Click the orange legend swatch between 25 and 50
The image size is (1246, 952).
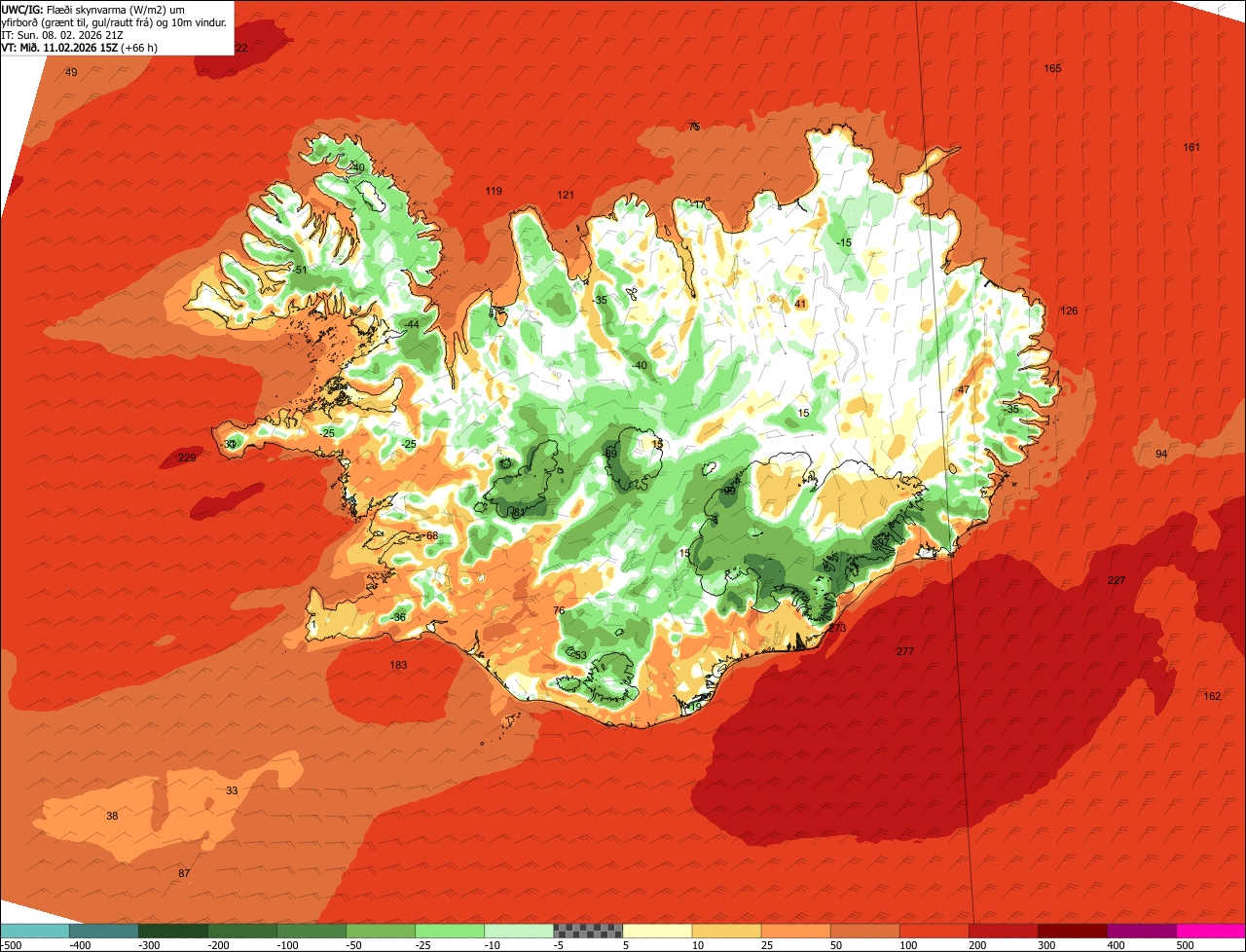point(795,931)
